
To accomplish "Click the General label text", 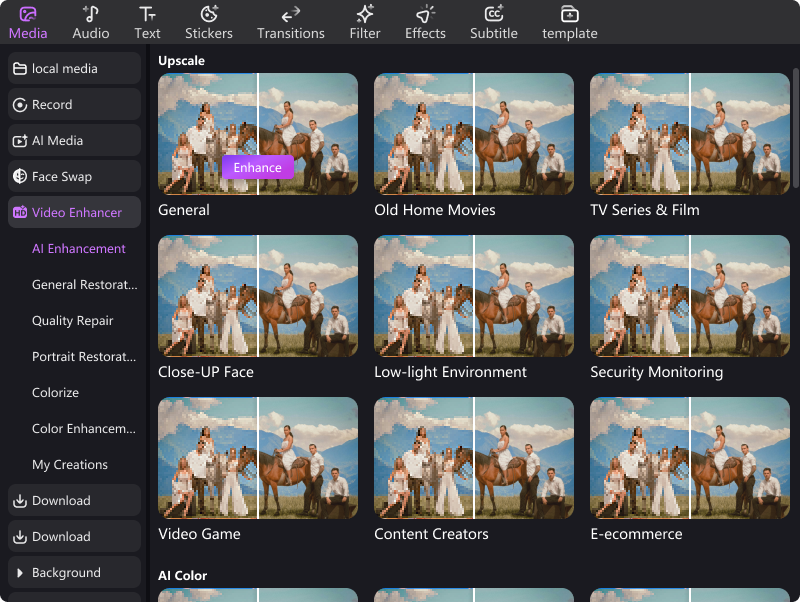I will pos(184,210).
